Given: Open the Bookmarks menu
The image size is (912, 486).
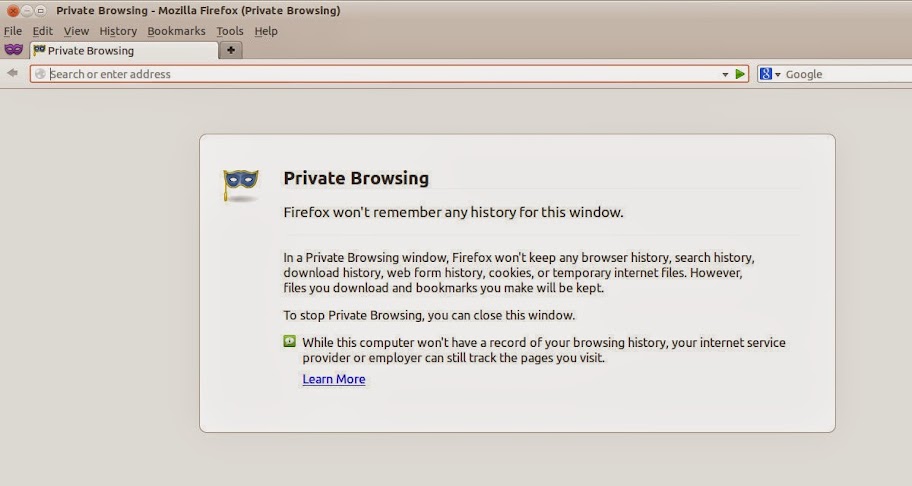Looking at the screenshot, I should click(176, 31).
